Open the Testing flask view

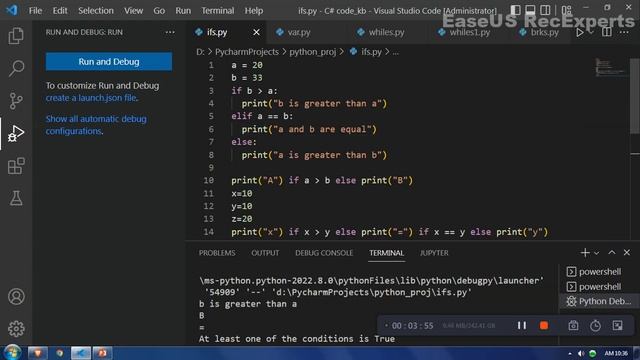[16, 198]
